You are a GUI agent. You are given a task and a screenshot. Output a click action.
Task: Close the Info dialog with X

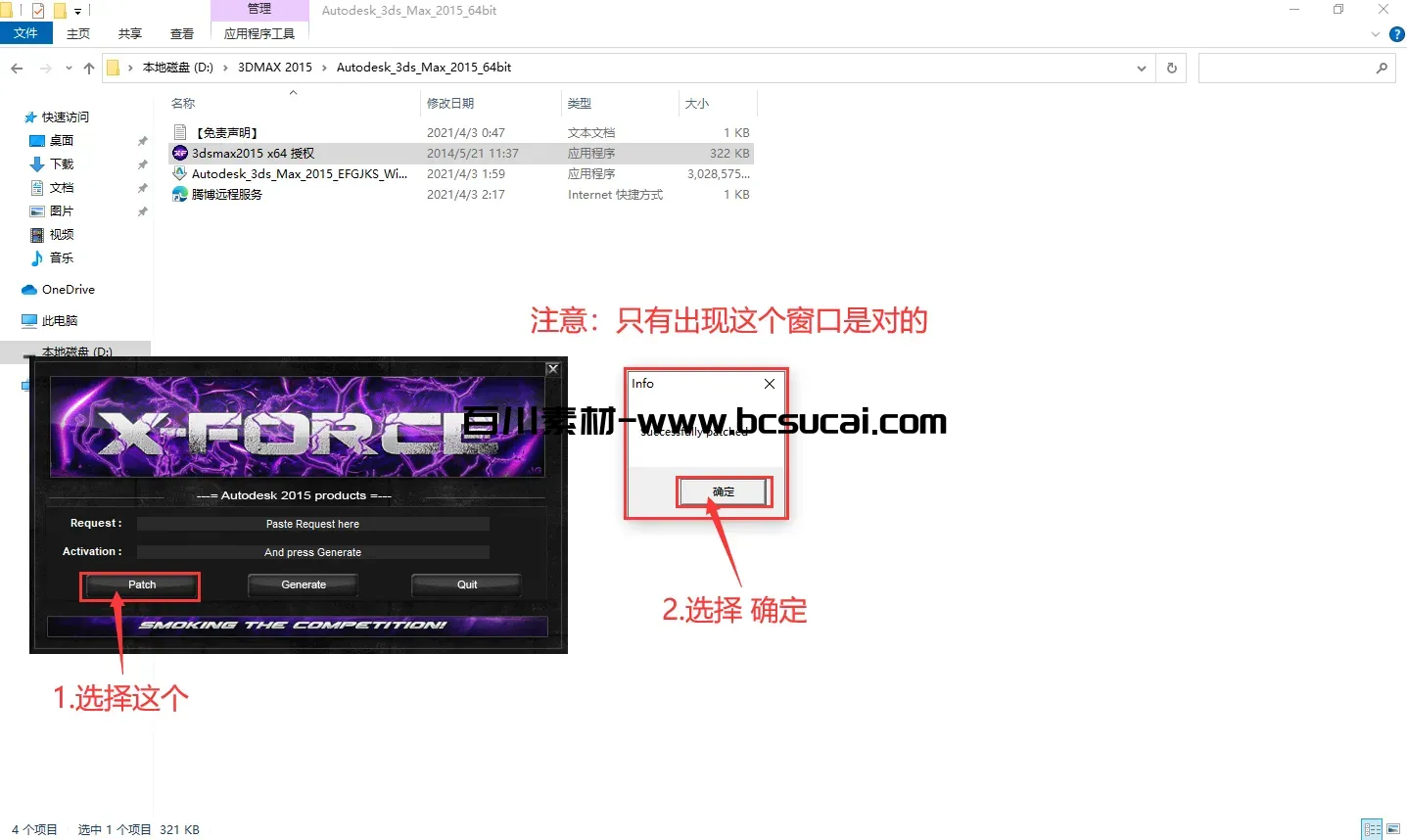tap(770, 384)
